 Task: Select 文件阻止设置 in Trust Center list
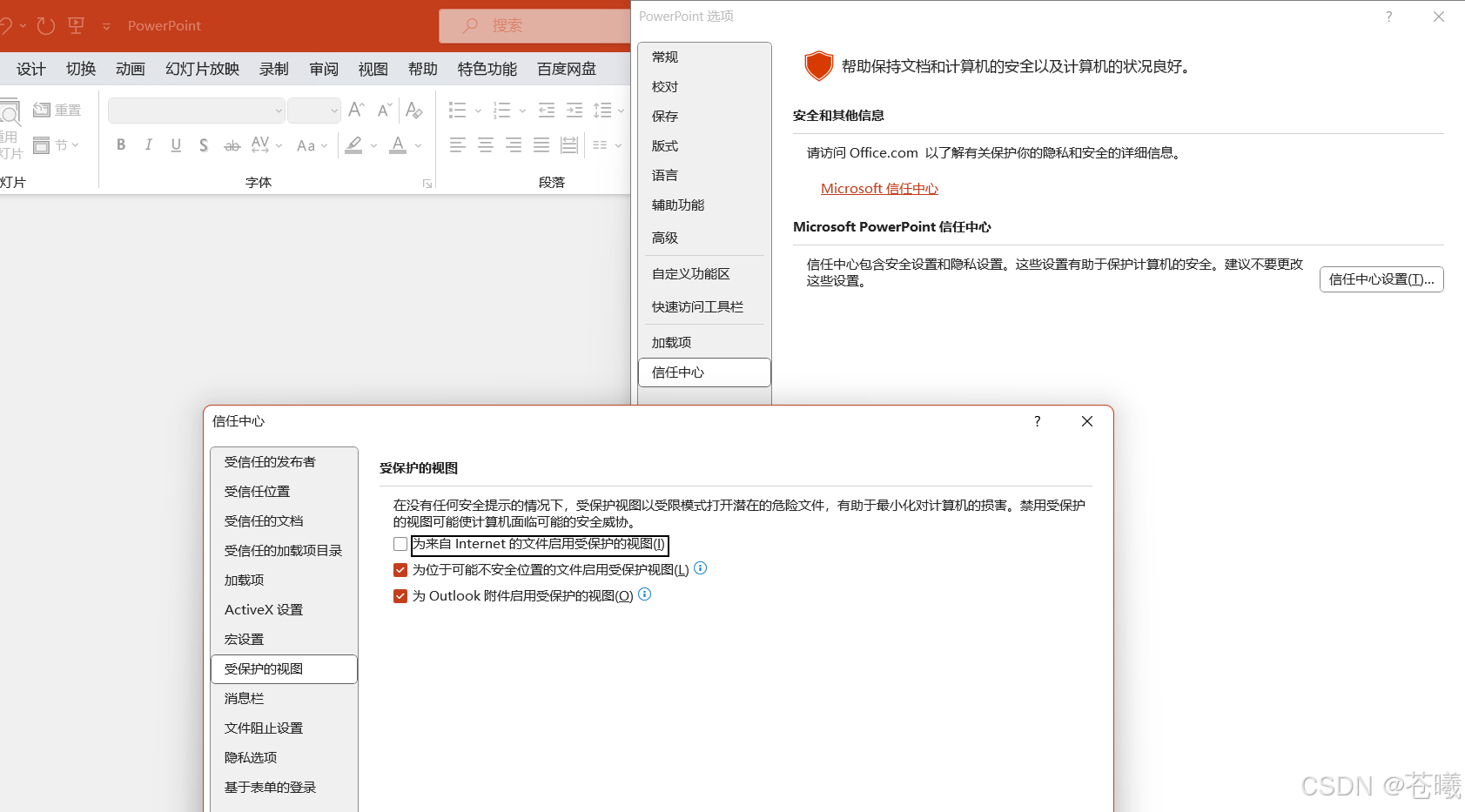[x=284, y=728]
